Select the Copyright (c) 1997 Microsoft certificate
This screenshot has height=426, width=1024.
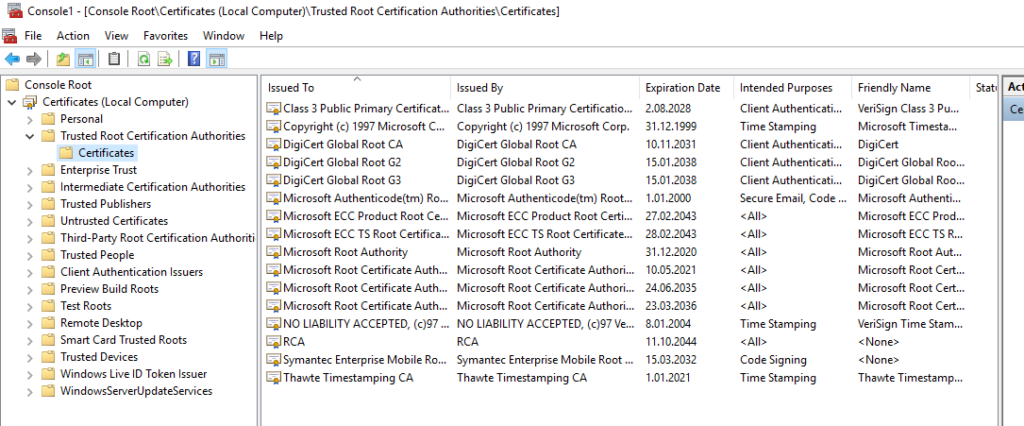click(x=364, y=126)
